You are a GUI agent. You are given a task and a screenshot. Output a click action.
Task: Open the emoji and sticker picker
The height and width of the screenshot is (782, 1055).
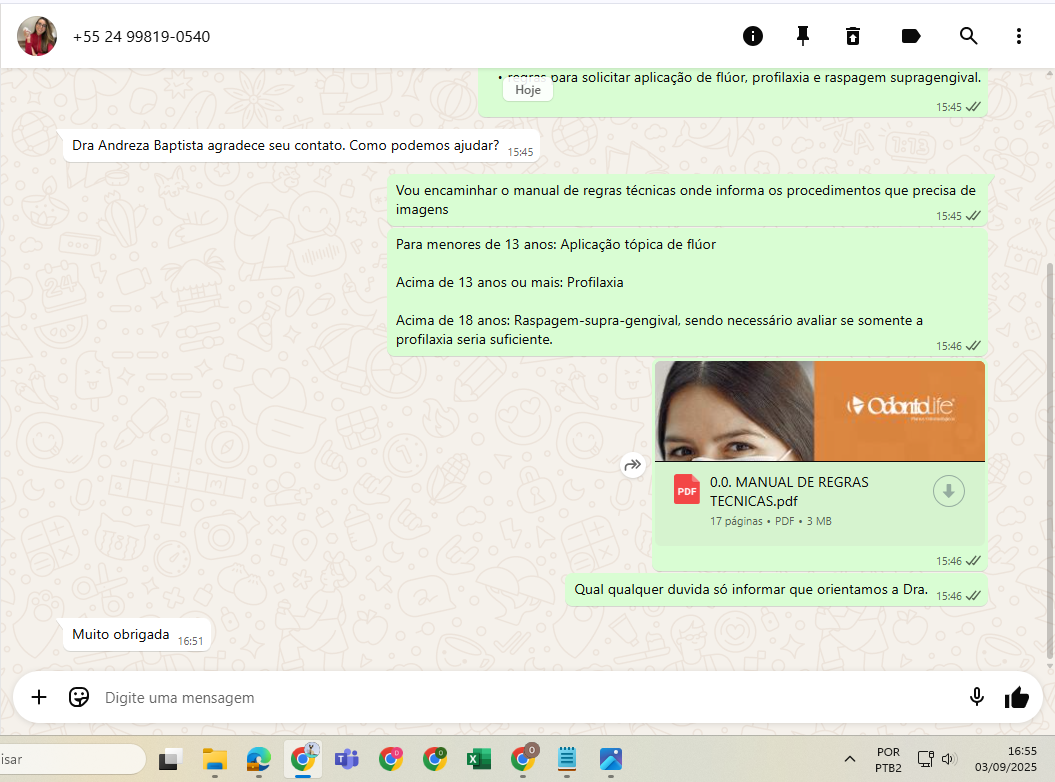pyautogui.click(x=79, y=697)
